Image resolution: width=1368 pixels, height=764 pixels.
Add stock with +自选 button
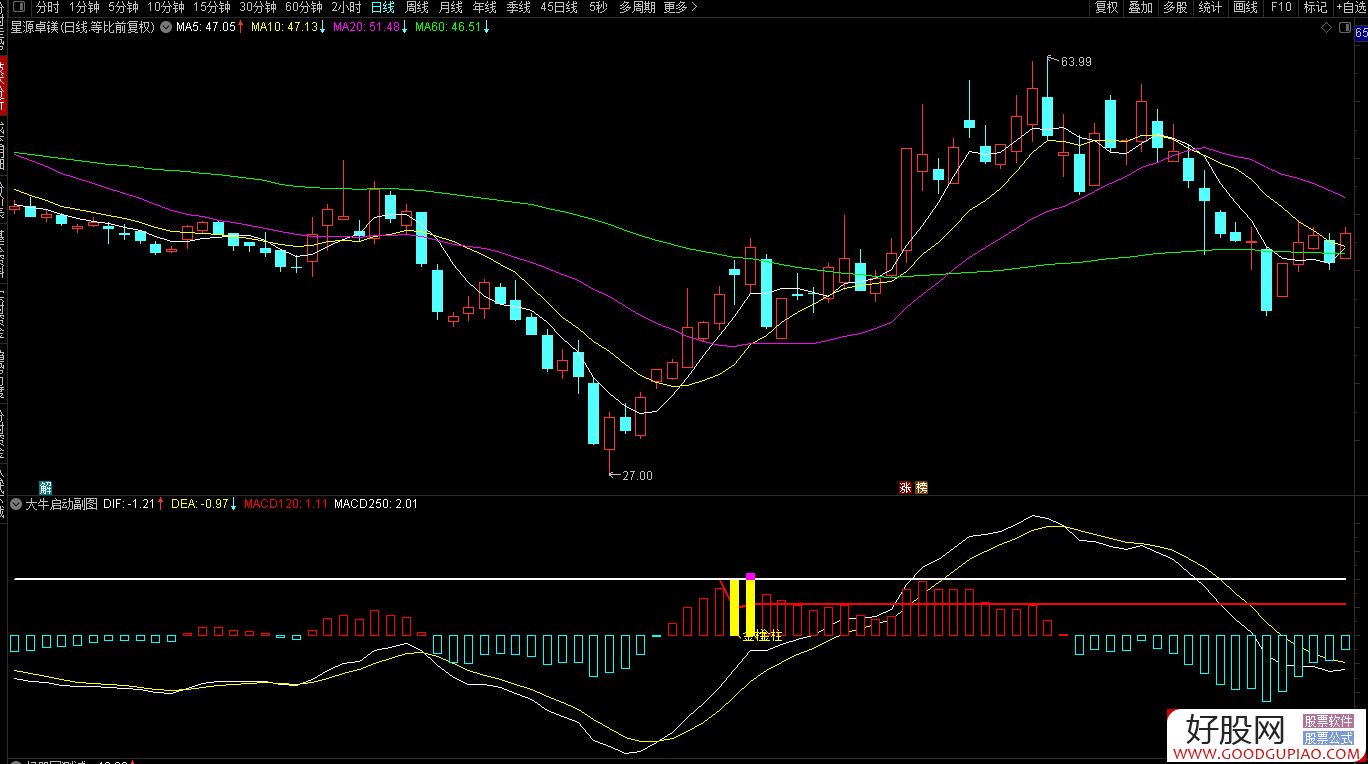coord(1349,7)
